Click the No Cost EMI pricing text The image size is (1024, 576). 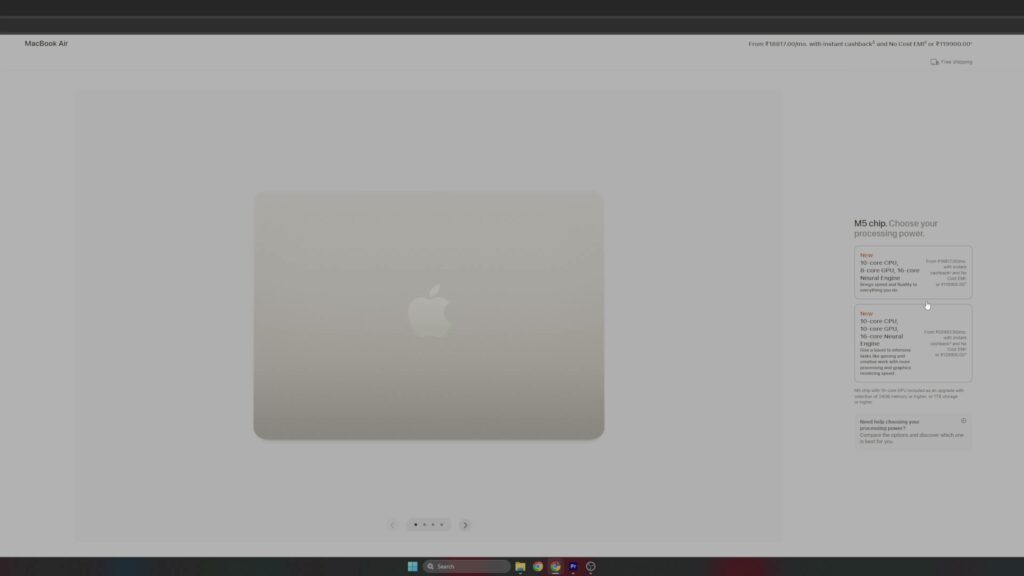(x=906, y=44)
